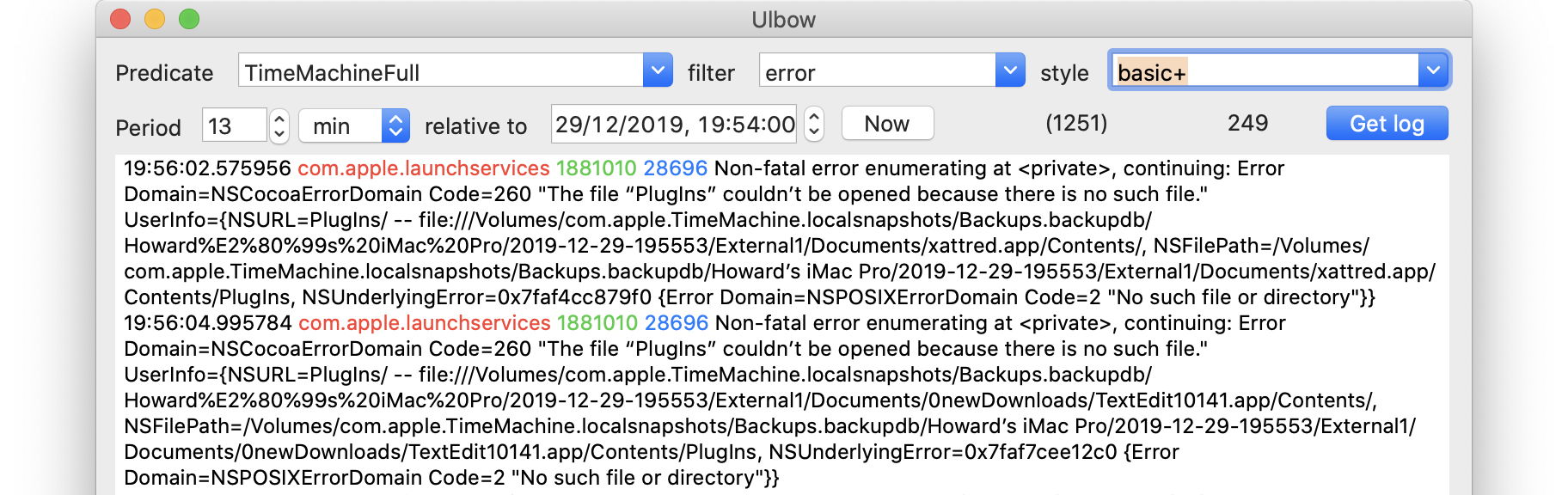
Task: Open the style dropdown arrow
Action: coord(1433,70)
